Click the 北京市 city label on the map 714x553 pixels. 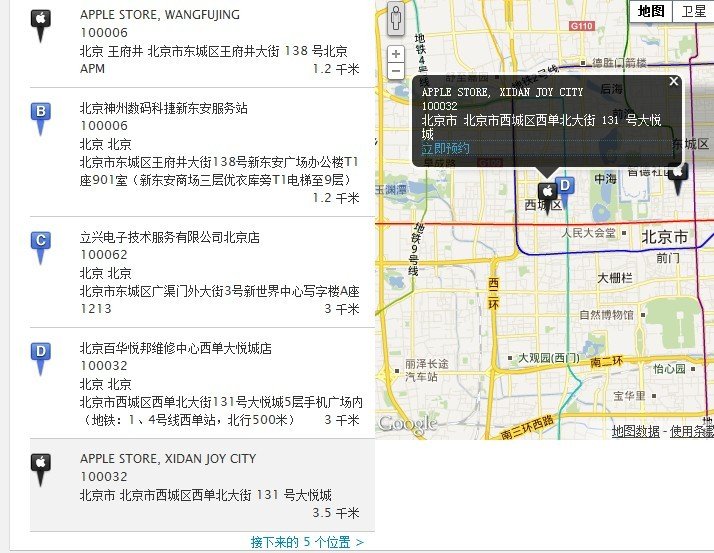[664, 237]
